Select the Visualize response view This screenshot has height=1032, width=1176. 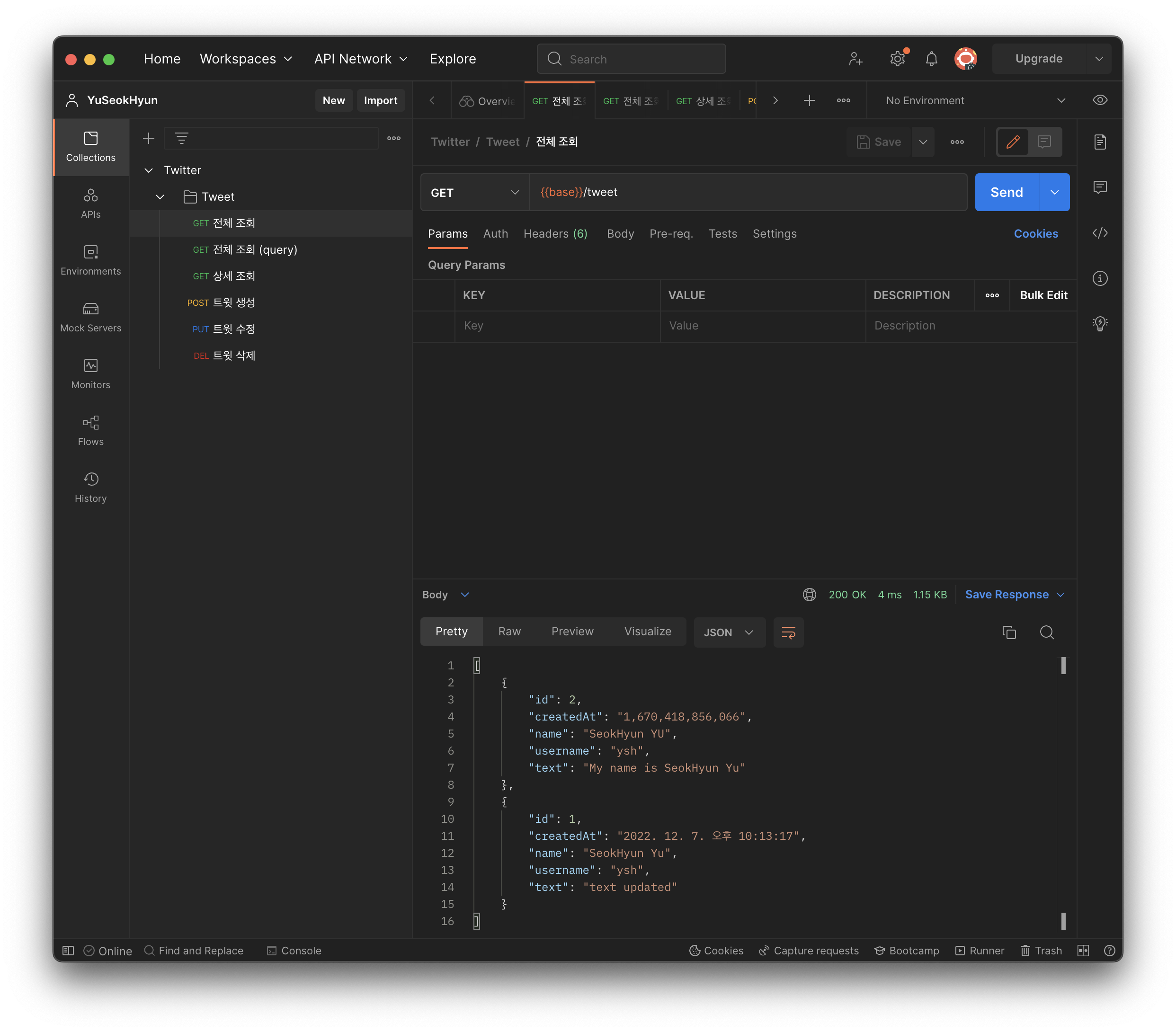pyautogui.click(x=647, y=631)
